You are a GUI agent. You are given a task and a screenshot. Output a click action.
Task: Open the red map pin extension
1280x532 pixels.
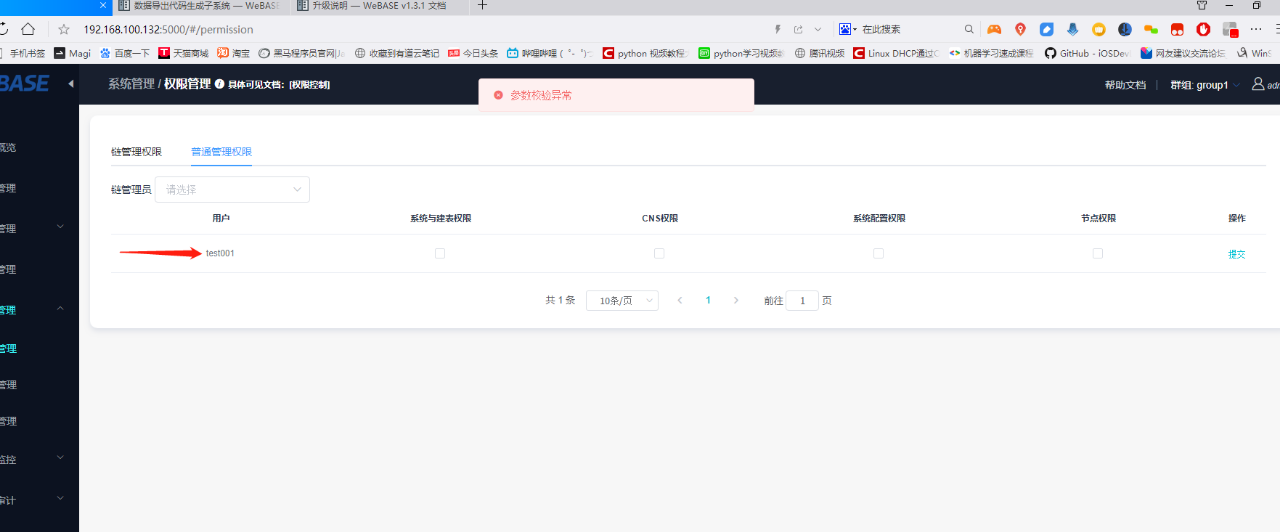click(x=1020, y=29)
